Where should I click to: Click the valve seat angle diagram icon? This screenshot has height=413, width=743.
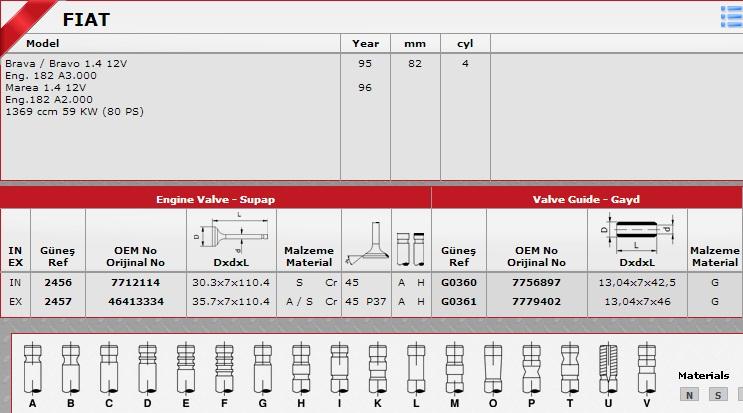pyautogui.click(x=367, y=243)
